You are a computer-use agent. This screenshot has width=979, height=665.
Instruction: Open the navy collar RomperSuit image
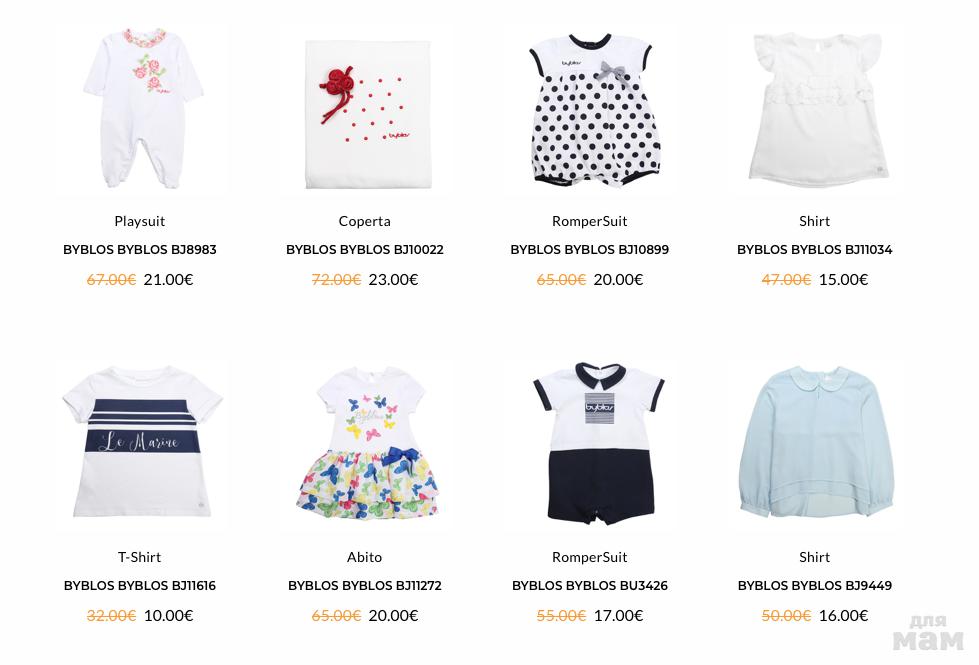click(x=594, y=445)
